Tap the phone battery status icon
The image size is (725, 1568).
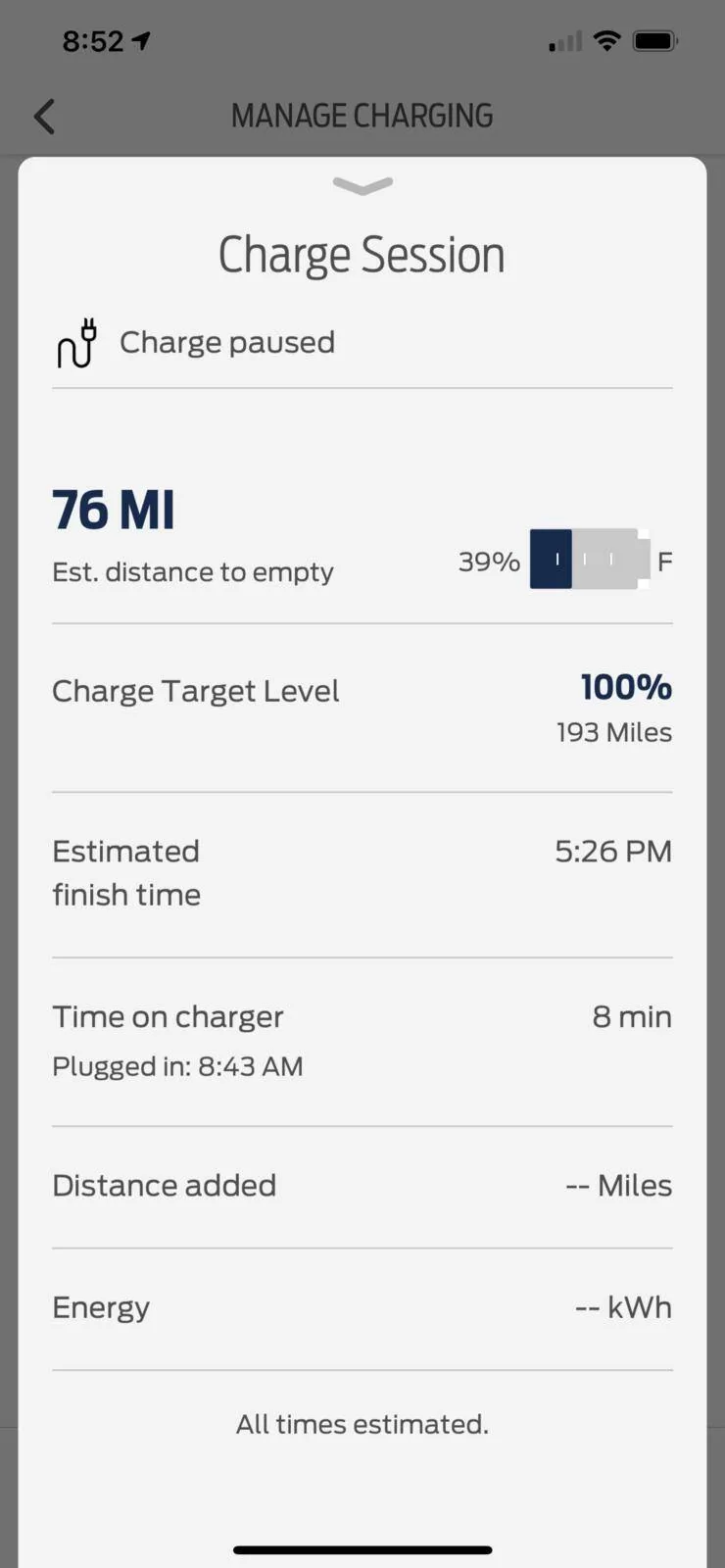[655, 41]
